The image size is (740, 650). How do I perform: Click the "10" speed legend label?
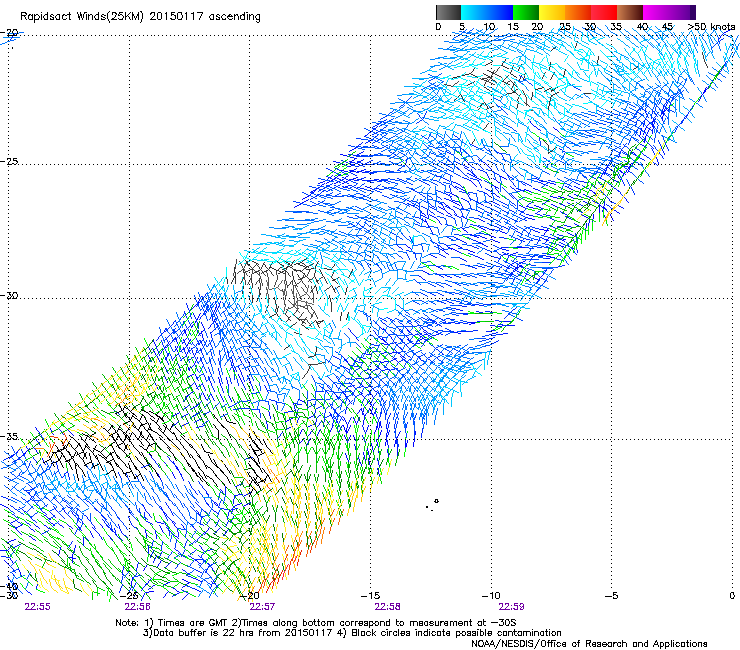489,27
